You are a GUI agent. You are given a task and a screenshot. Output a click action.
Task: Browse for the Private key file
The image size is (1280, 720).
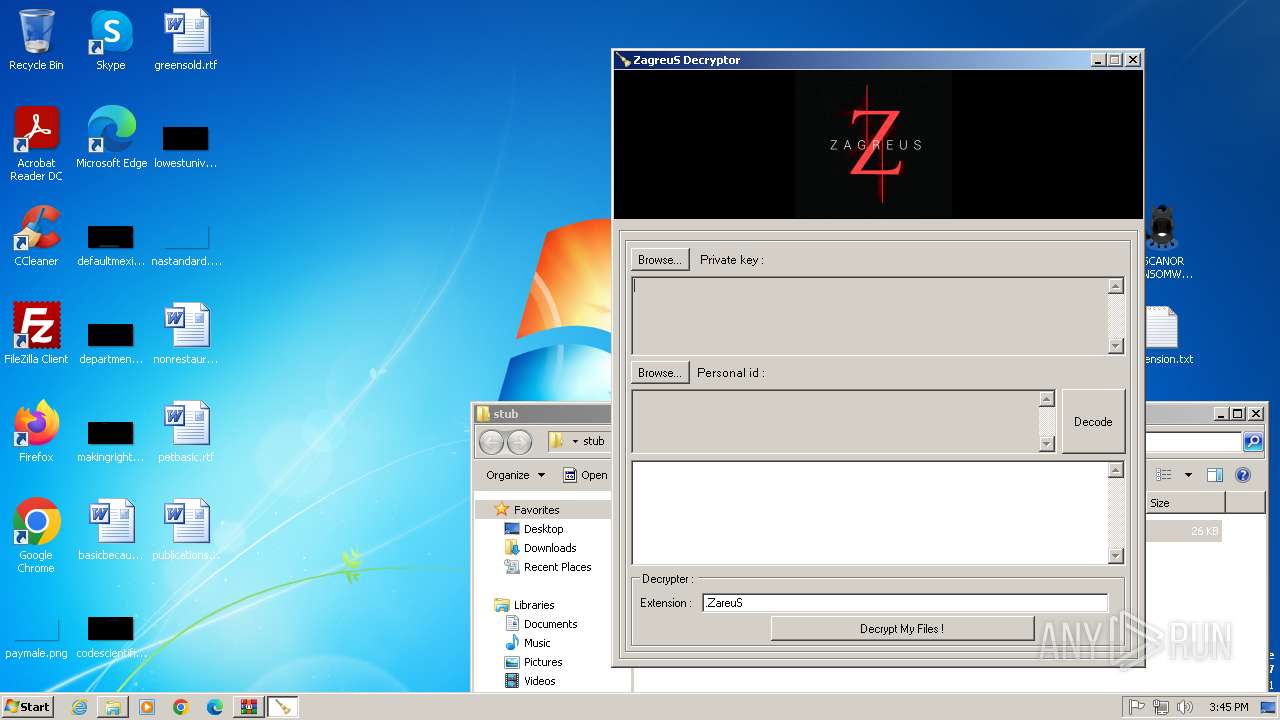pyautogui.click(x=660, y=259)
